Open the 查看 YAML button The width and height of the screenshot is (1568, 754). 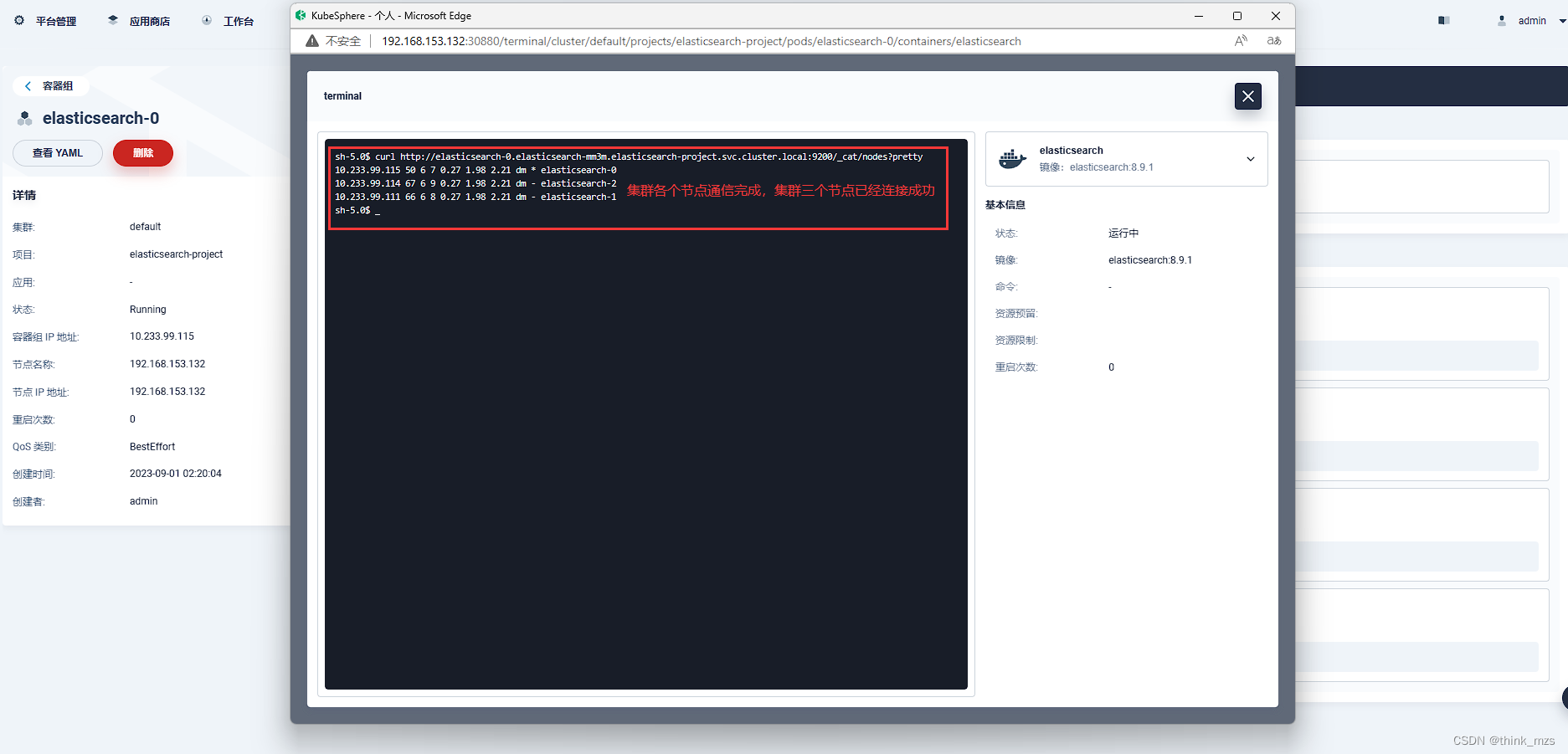[57, 152]
